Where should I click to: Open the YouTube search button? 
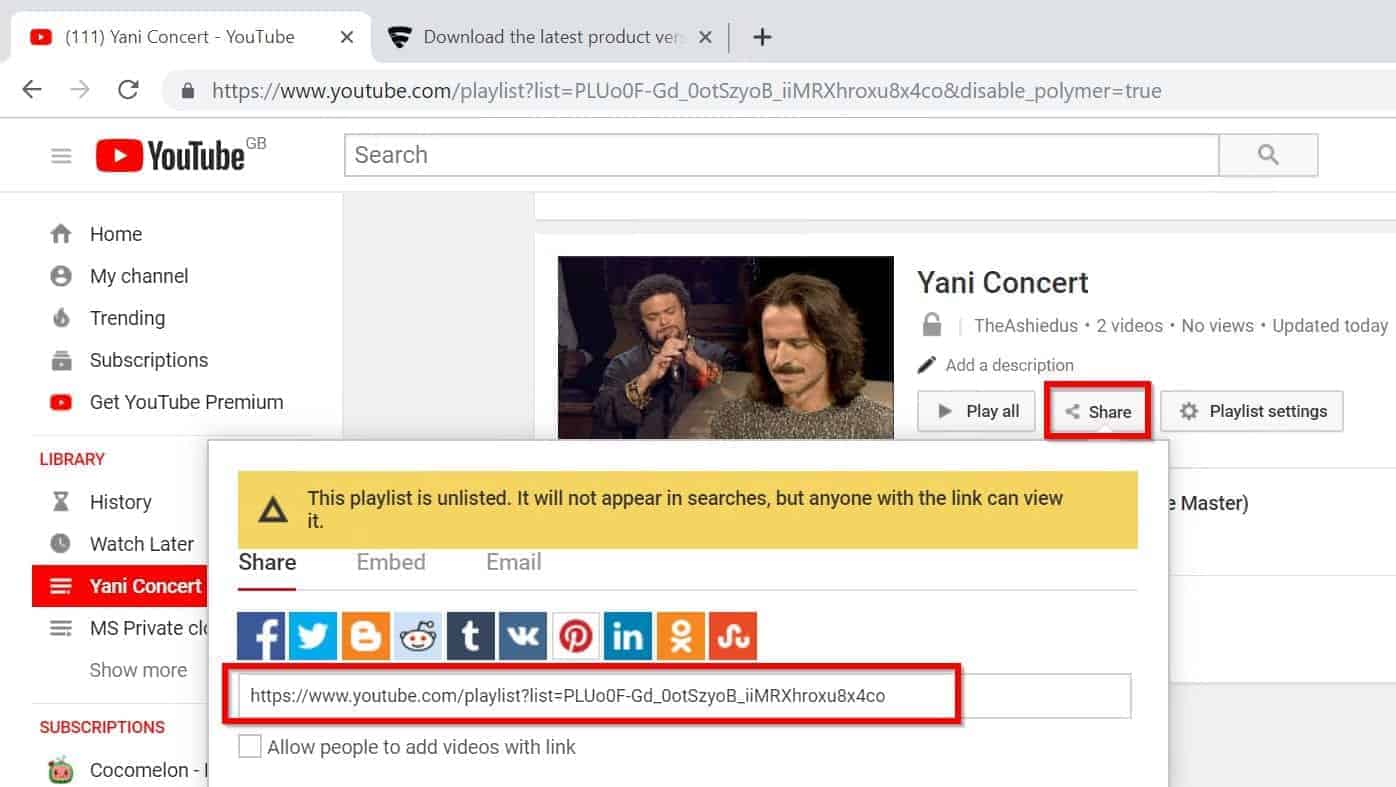[1267, 154]
